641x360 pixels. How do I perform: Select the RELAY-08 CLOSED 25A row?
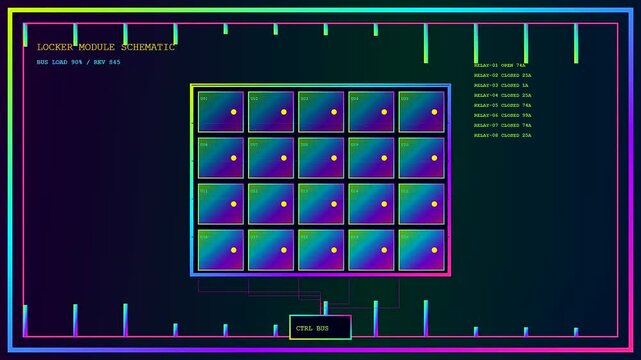click(x=503, y=135)
